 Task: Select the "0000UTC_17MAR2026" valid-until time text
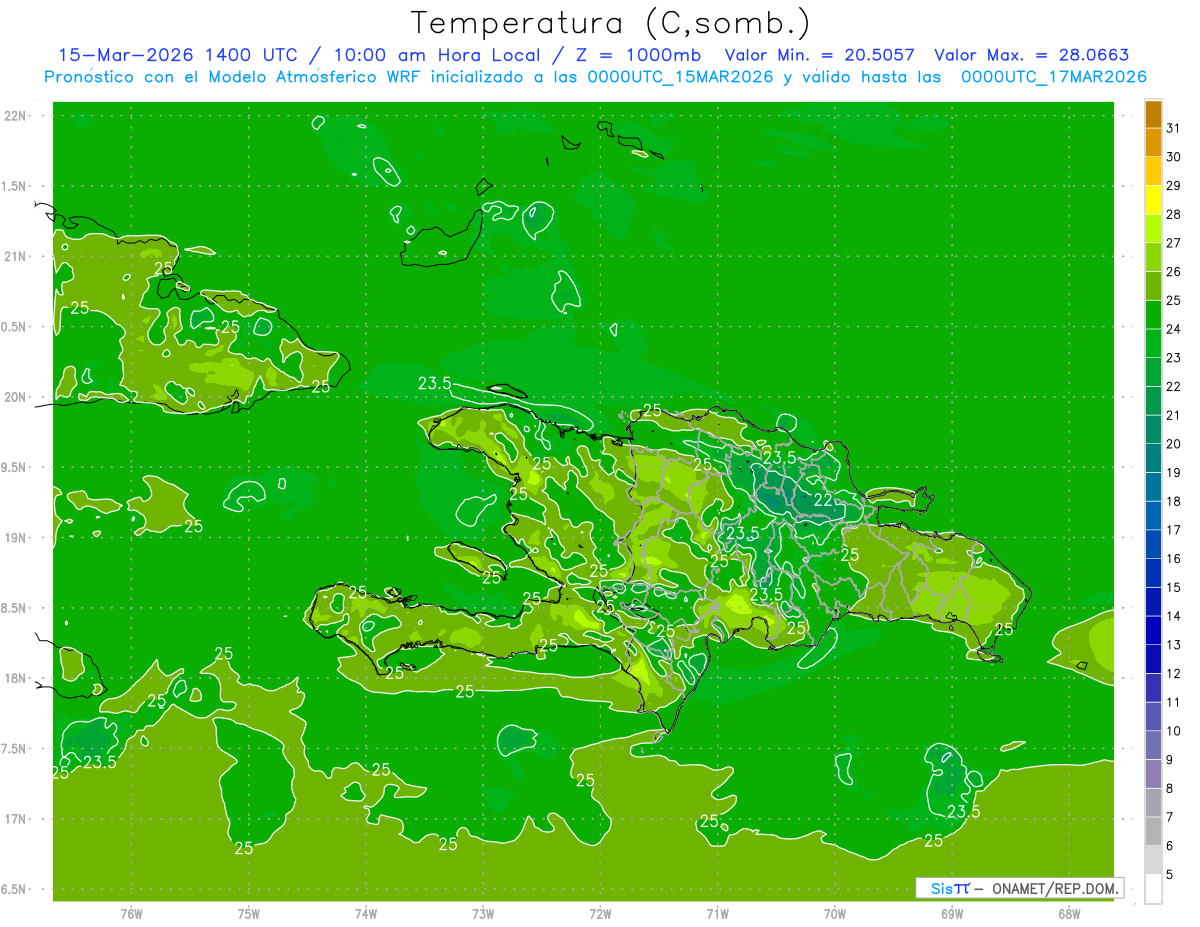click(1053, 77)
